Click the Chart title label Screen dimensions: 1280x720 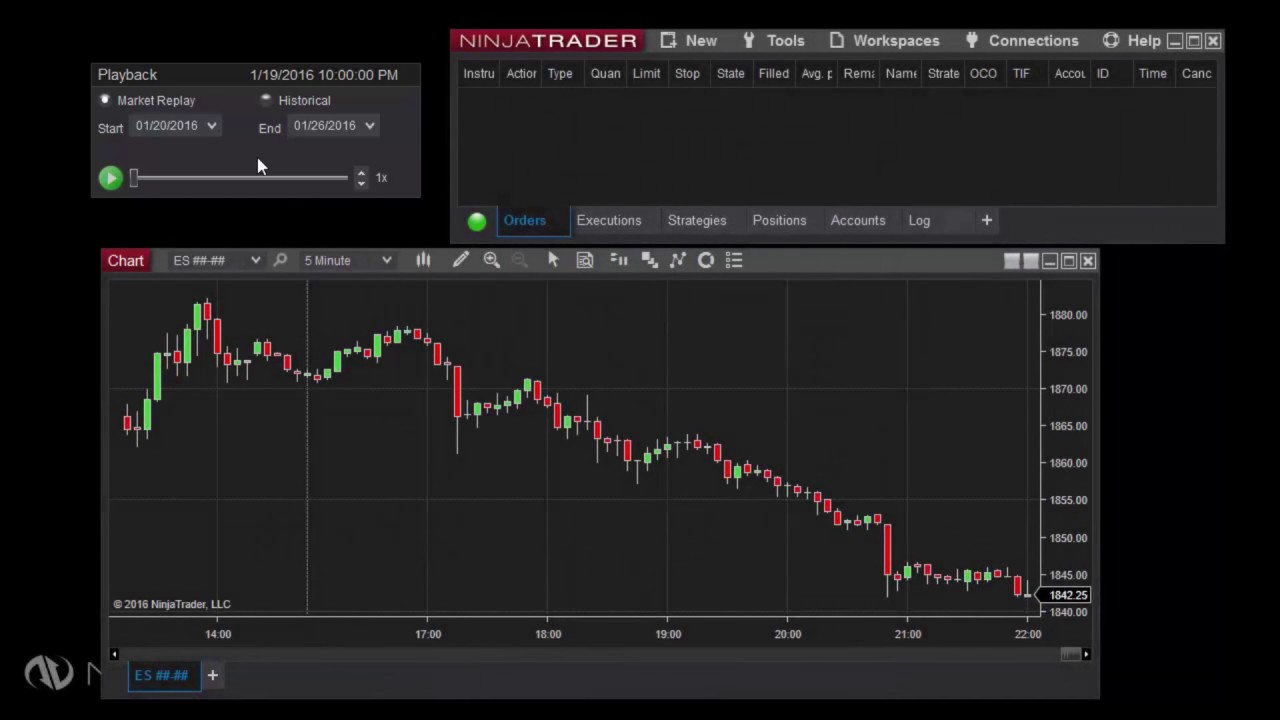pyautogui.click(x=126, y=261)
